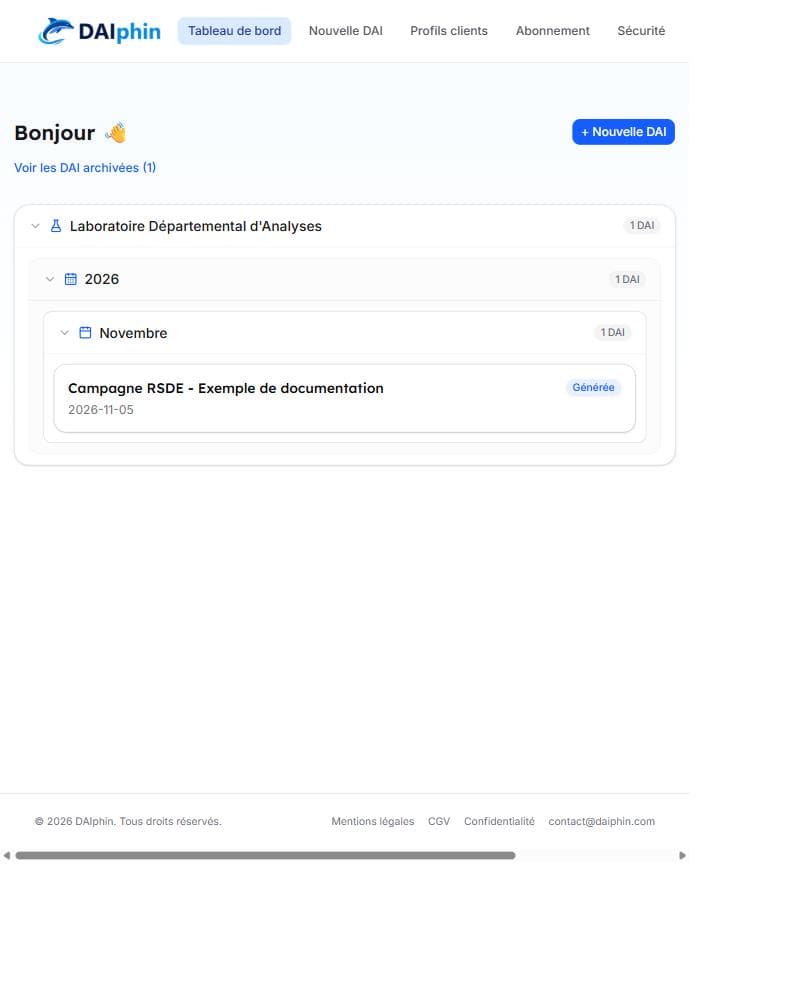Click the Générée status badge
The height and width of the screenshot is (1000, 800).
tap(593, 387)
